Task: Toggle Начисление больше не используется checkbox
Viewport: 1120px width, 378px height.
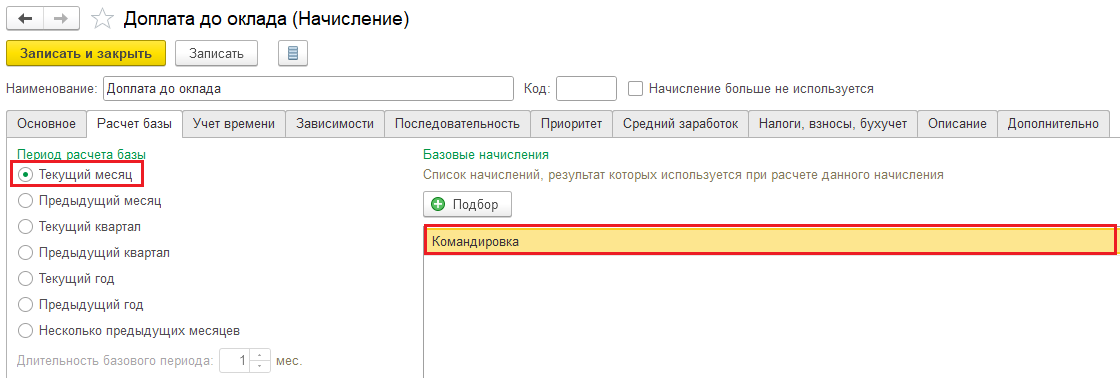Action: click(635, 89)
